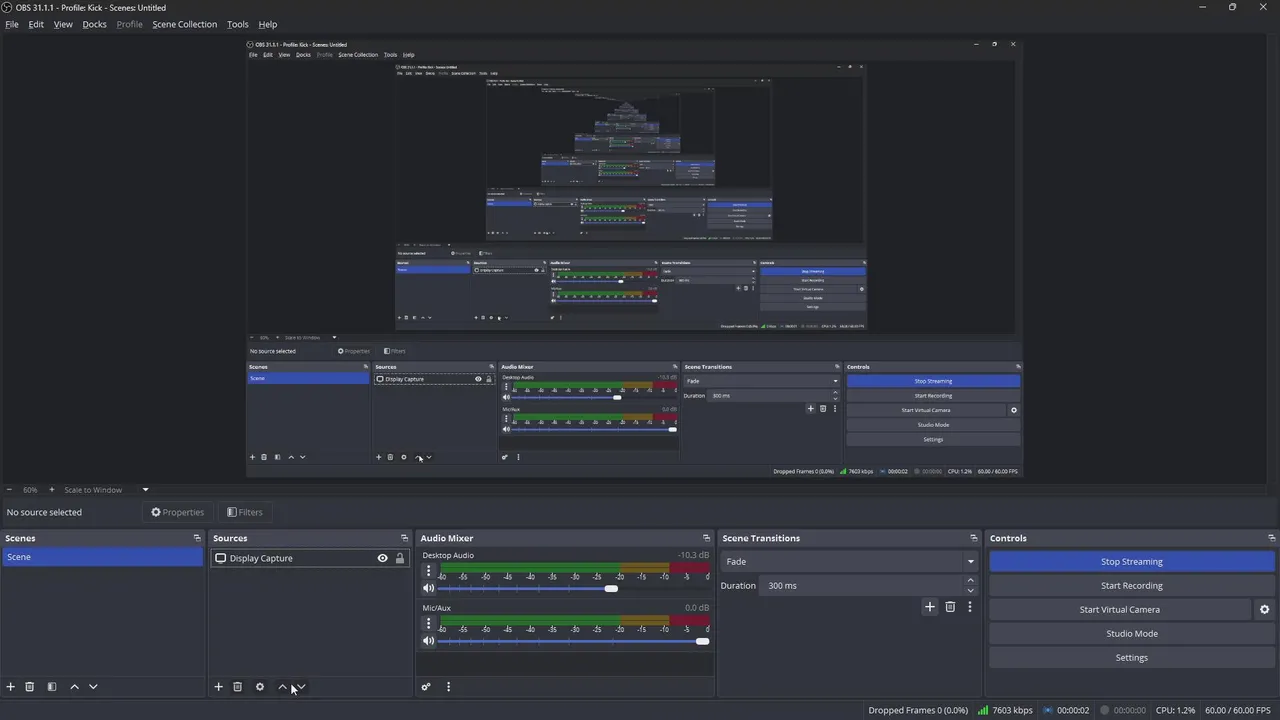Undock the Scene Transitions panel
1280x720 pixels.
point(974,538)
